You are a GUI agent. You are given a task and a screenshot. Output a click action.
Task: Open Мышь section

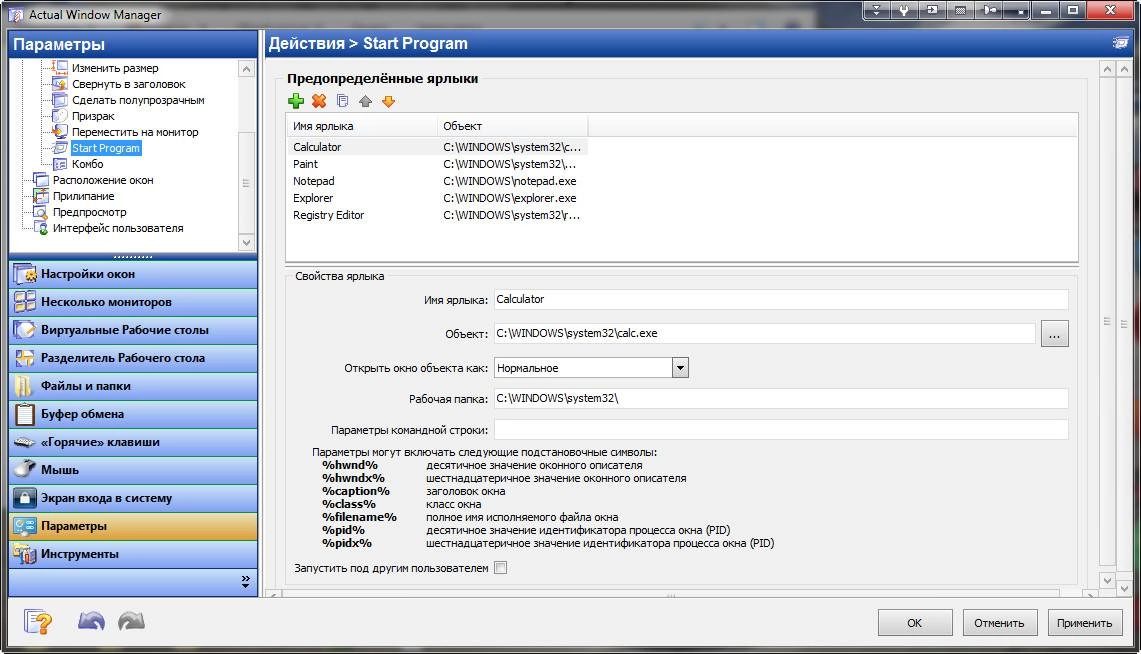[x=133, y=470]
